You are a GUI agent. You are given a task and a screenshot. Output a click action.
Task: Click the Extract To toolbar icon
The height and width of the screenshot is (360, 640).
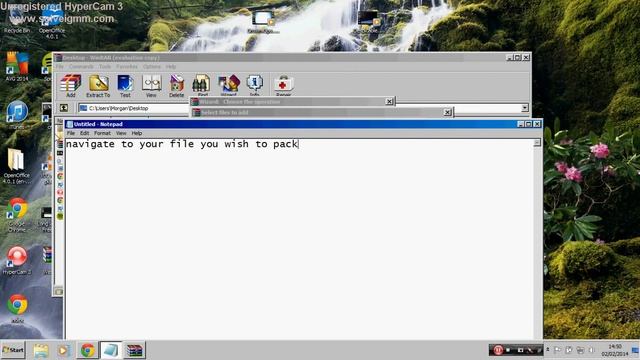pyautogui.click(x=98, y=86)
